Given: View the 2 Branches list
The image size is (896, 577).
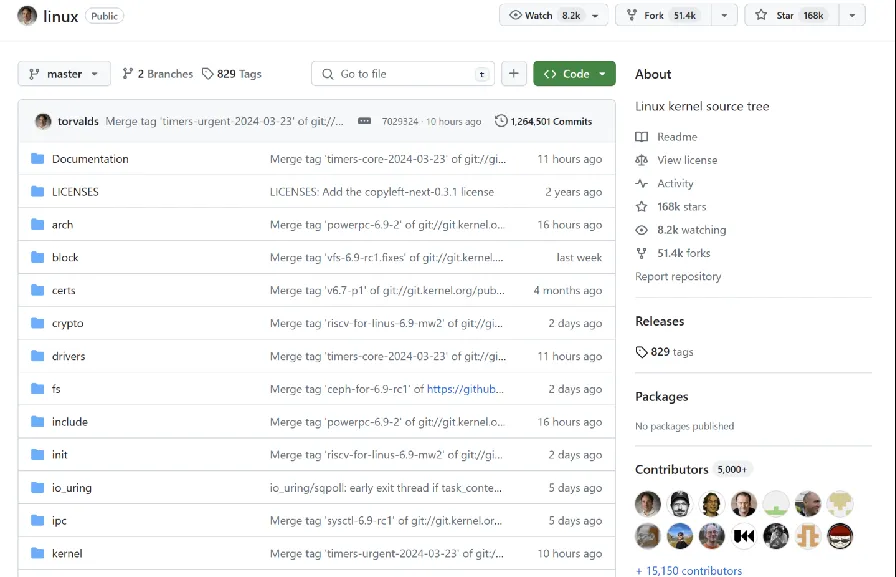Looking at the screenshot, I should pos(158,74).
